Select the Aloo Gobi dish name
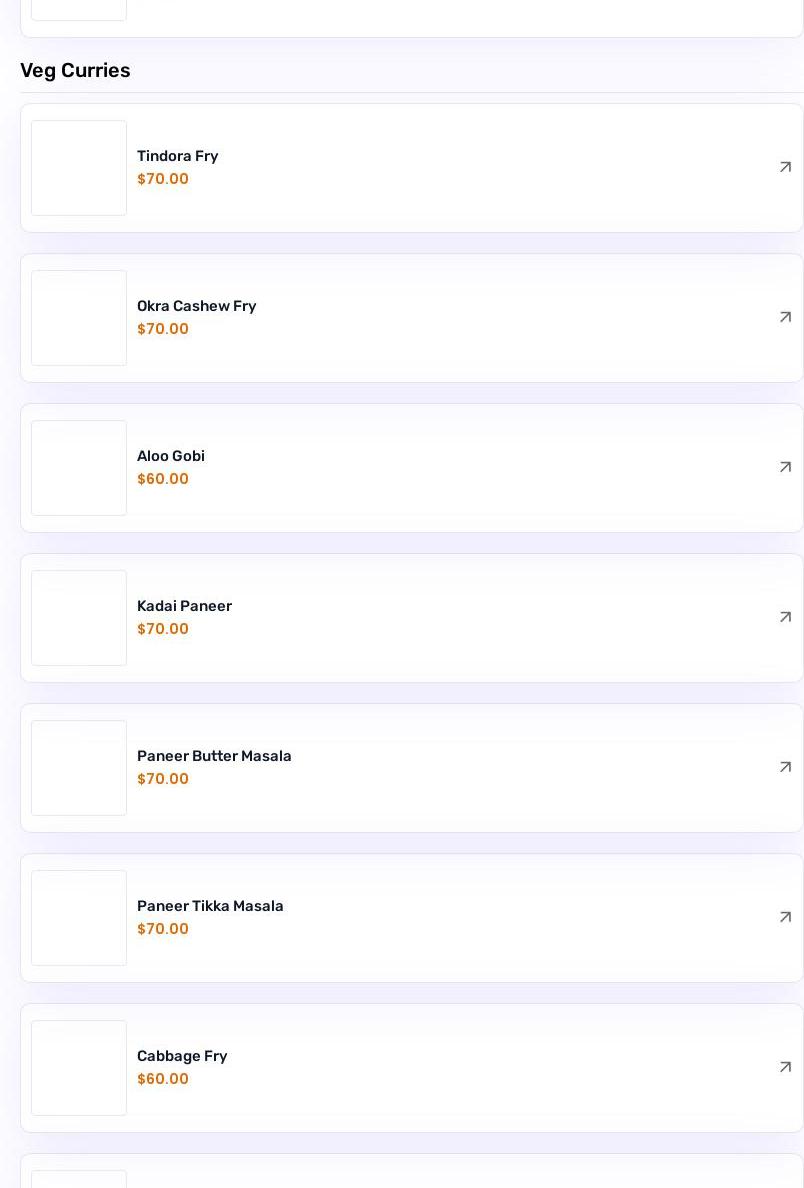804x1188 pixels. (x=170, y=456)
